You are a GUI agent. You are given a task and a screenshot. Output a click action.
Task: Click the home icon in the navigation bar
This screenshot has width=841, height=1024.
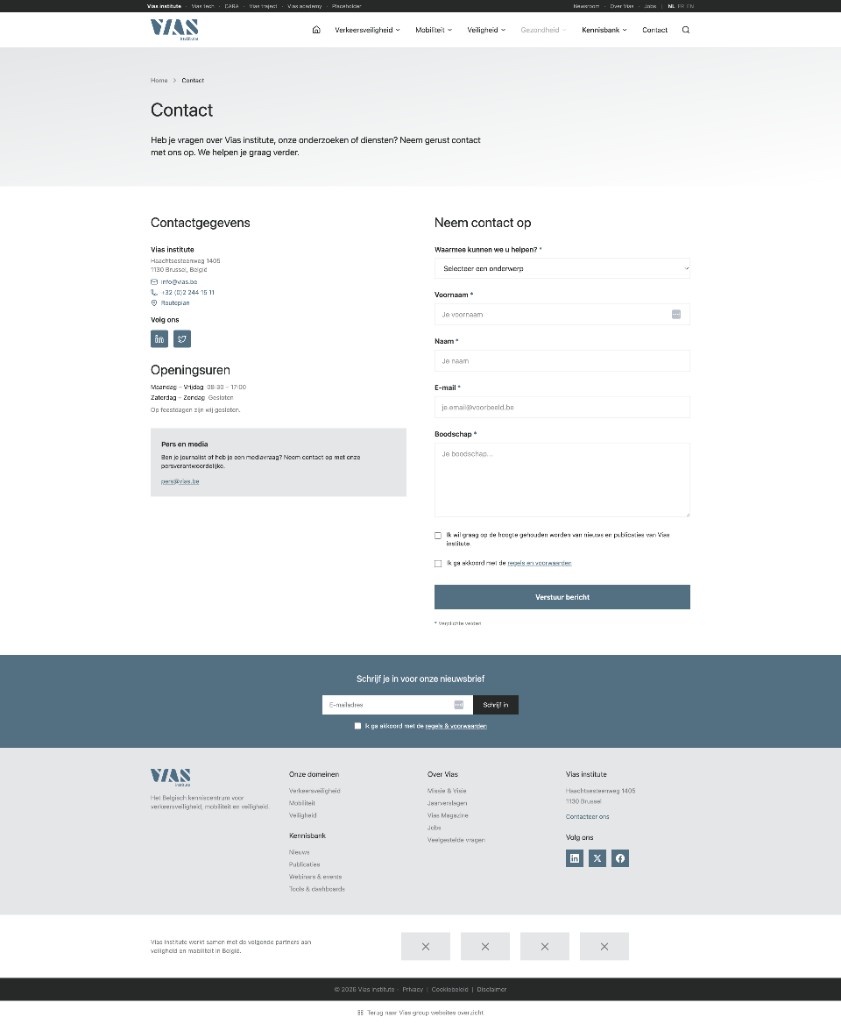(x=316, y=30)
